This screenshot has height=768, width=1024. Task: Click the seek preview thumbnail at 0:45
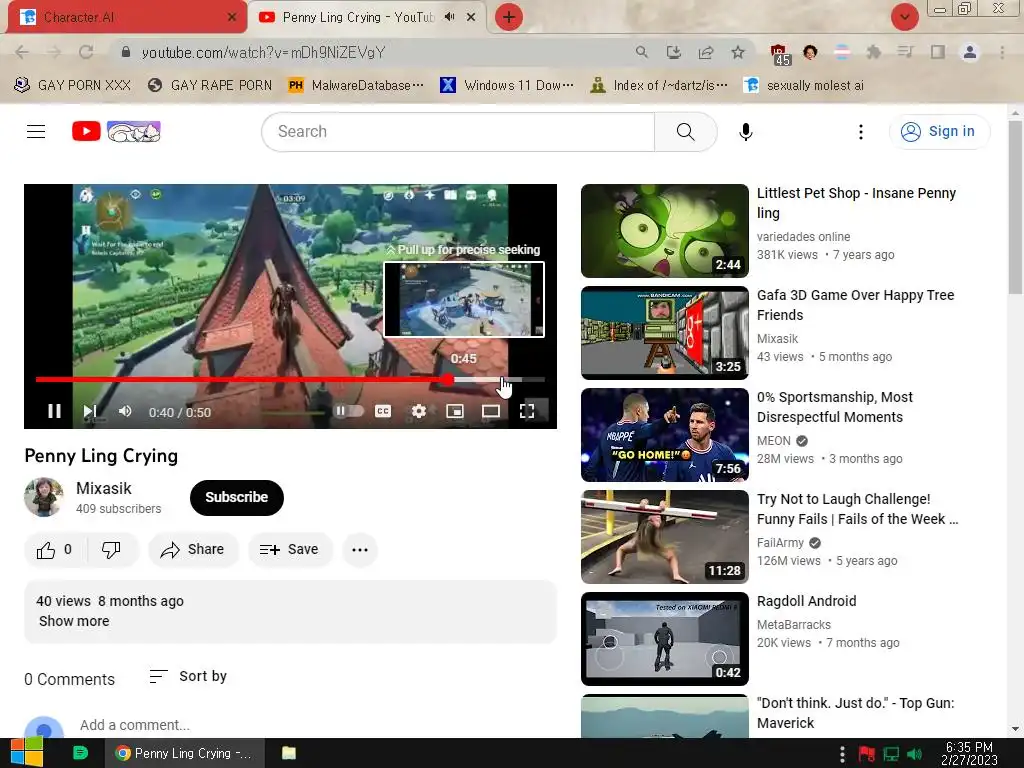click(x=464, y=300)
